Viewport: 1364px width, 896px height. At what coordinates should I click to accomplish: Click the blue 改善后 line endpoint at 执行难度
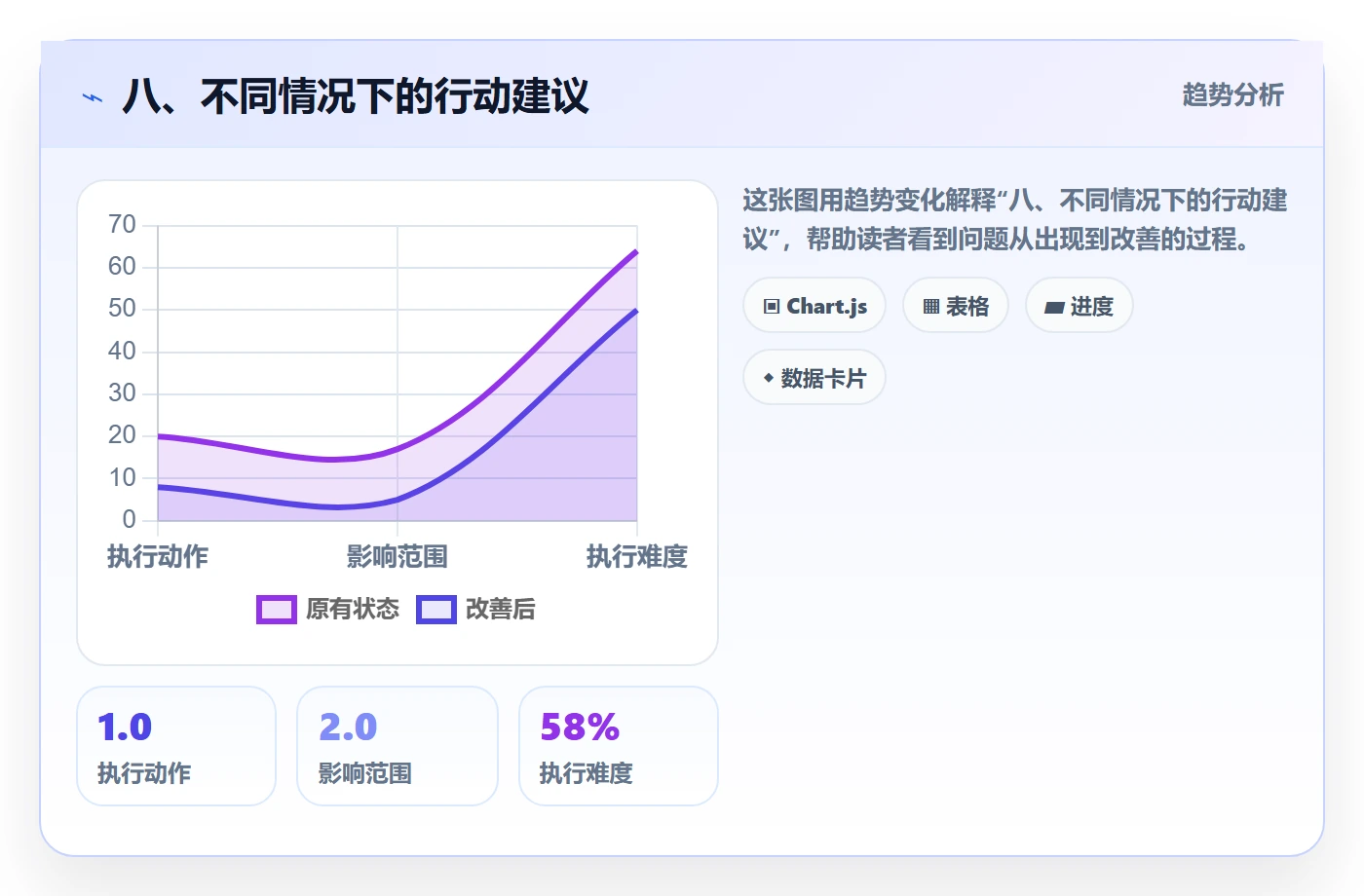tap(637, 310)
